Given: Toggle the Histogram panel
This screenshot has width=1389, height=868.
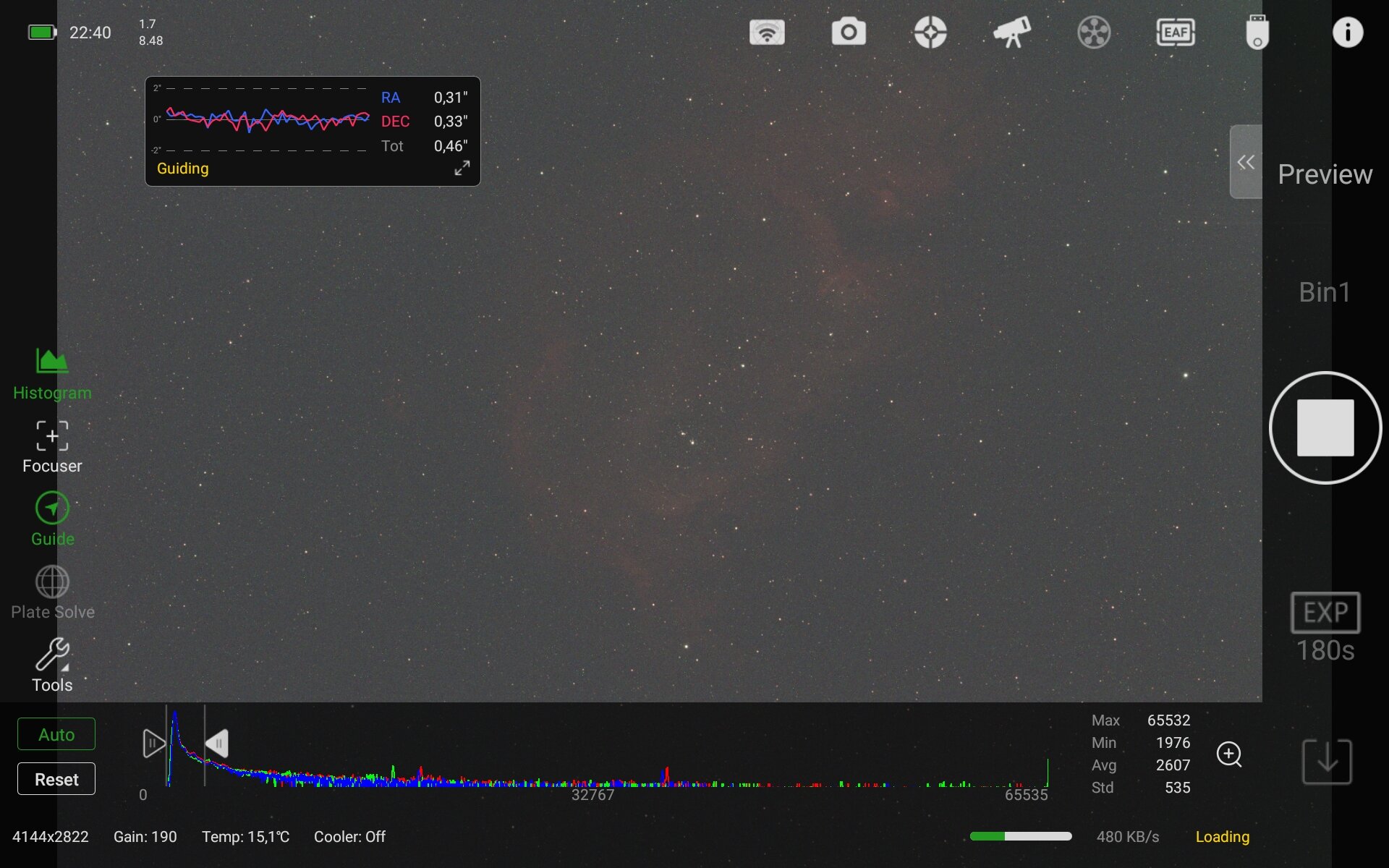Looking at the screenshot, I should pyautogui.click(x=52, y=374).
